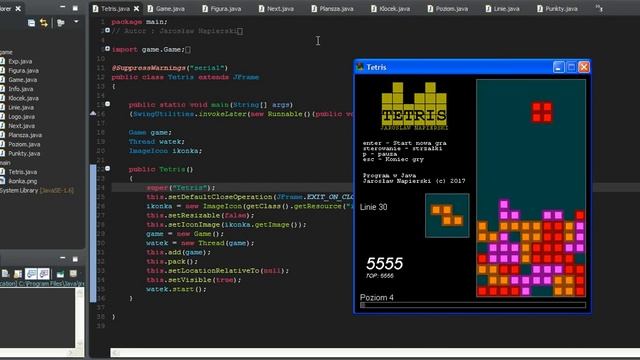Click Tetris window title bar icon
This screenshot has height=360, width=640.
point(360,67)
